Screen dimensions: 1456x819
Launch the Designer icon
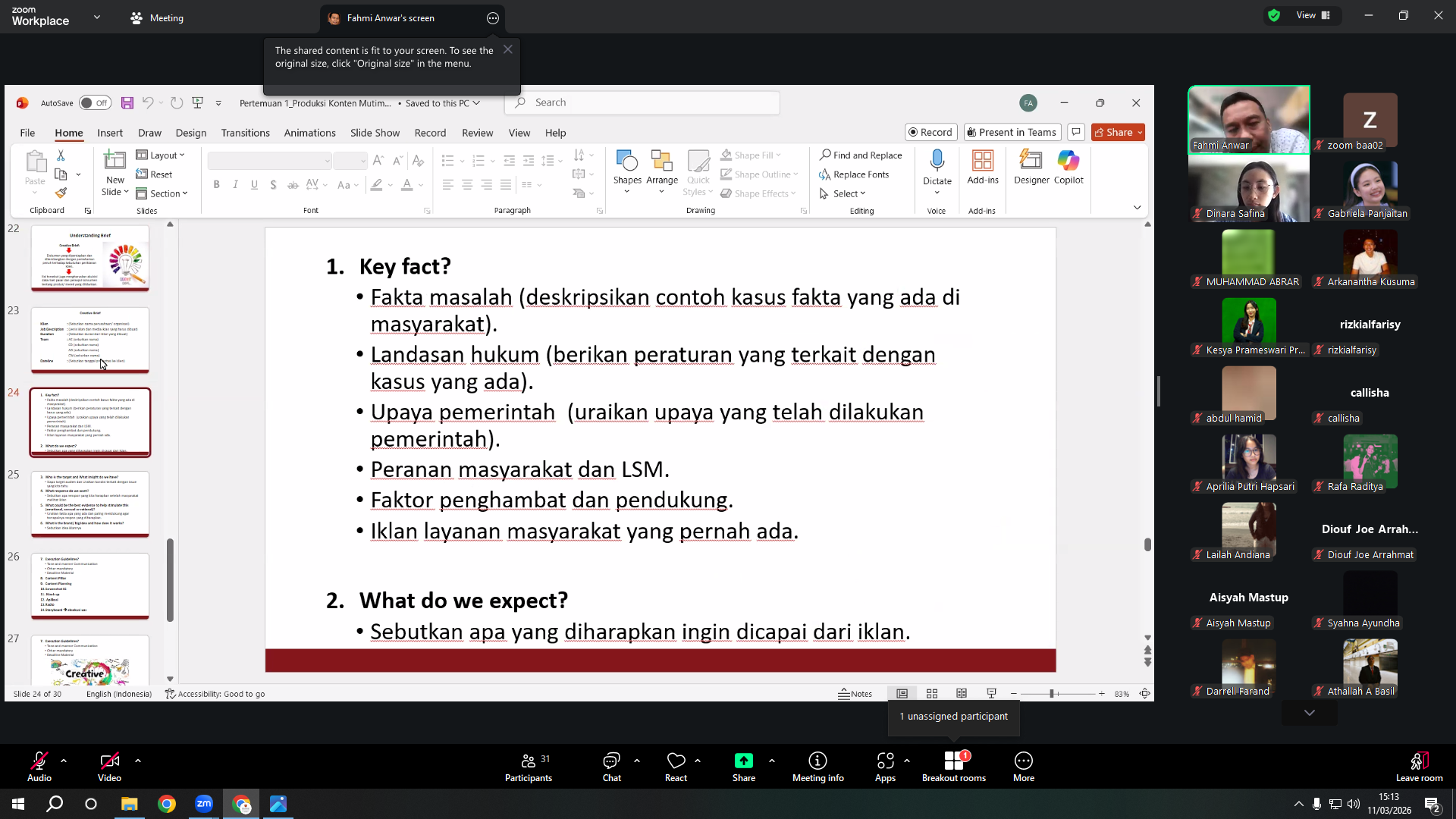coord(1031,160)
